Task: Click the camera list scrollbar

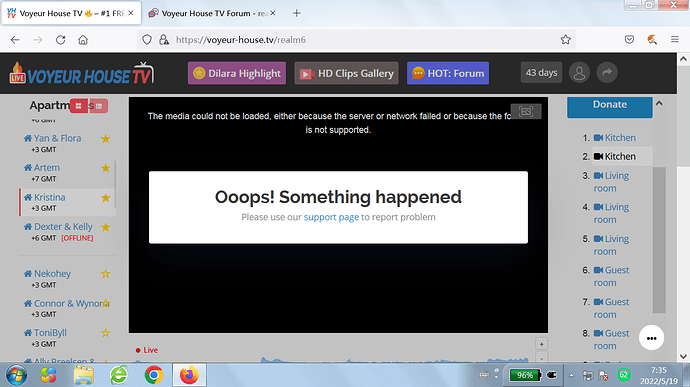Action: pyautogui.click(x=659, y=240)
